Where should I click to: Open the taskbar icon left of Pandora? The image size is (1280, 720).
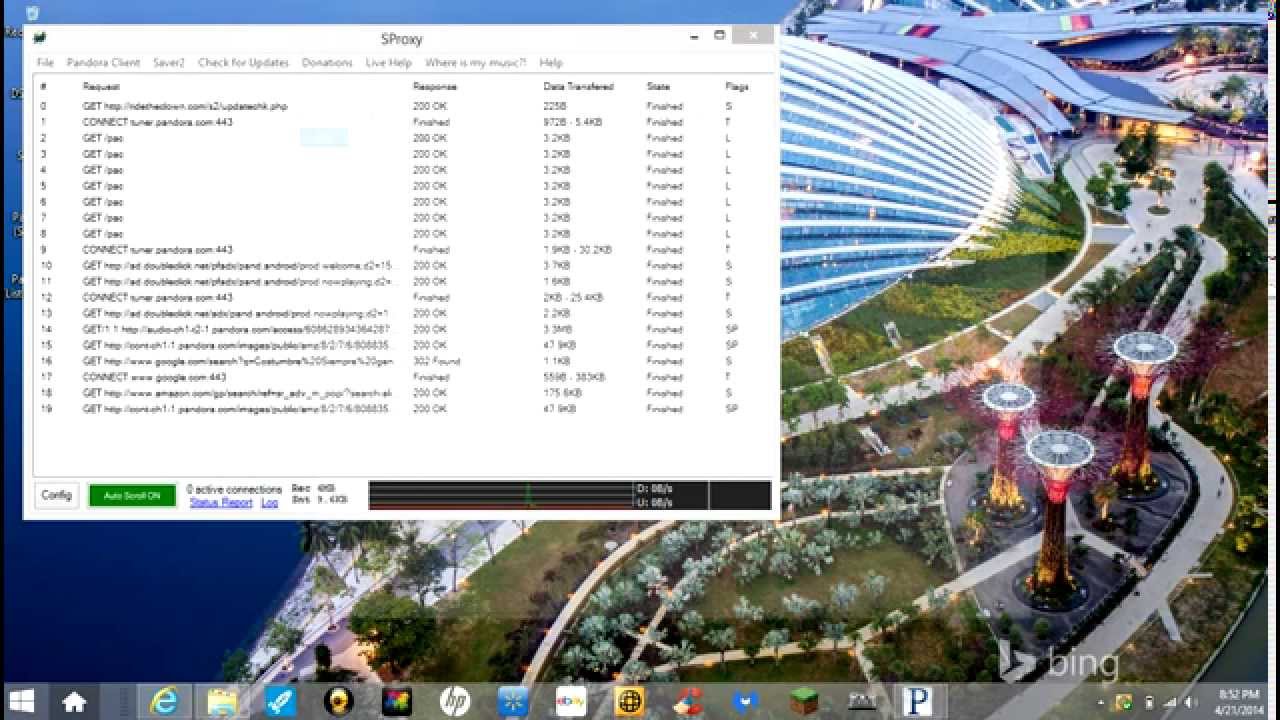click(861, 702)
